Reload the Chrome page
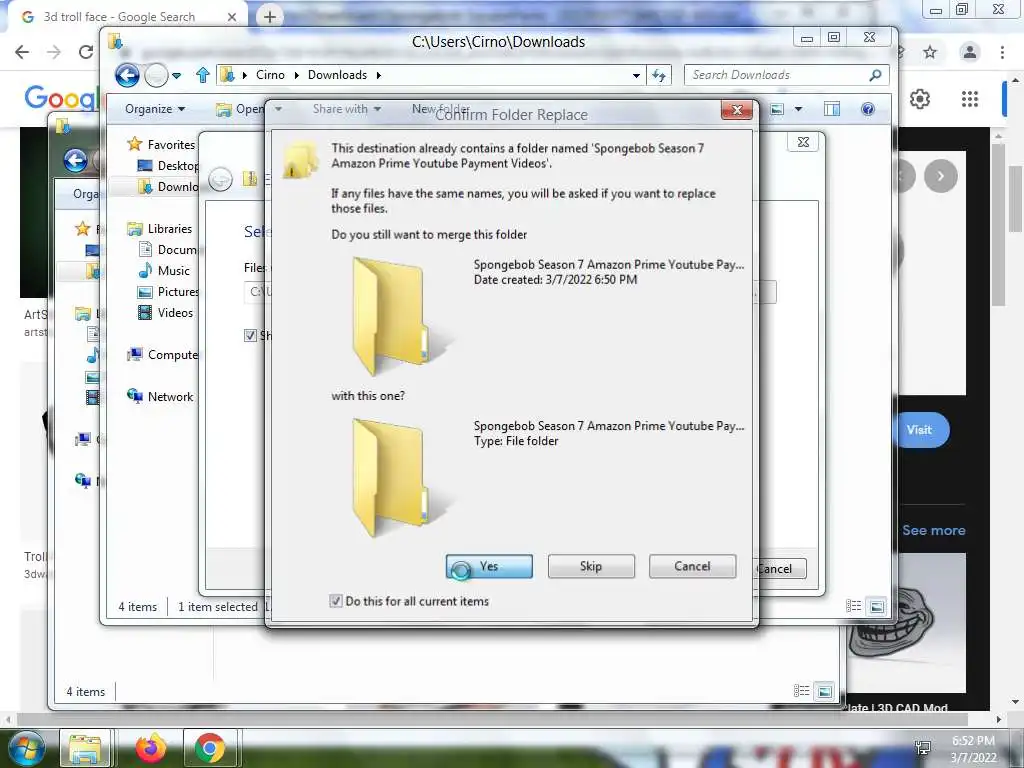 point(86,52)
